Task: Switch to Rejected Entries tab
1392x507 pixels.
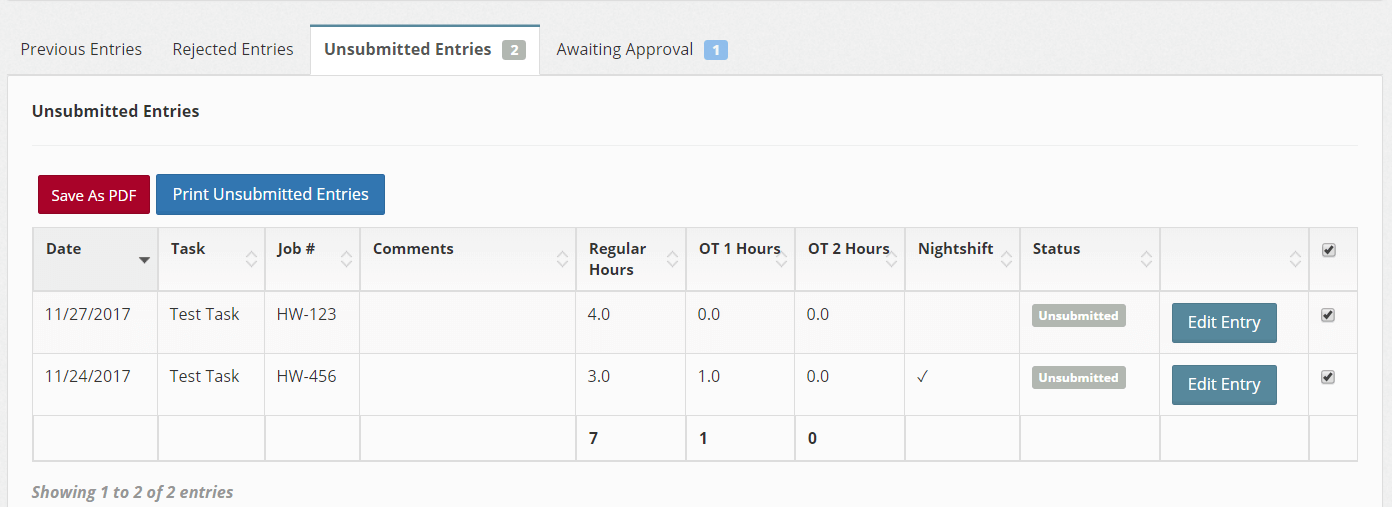Action: 233,49
